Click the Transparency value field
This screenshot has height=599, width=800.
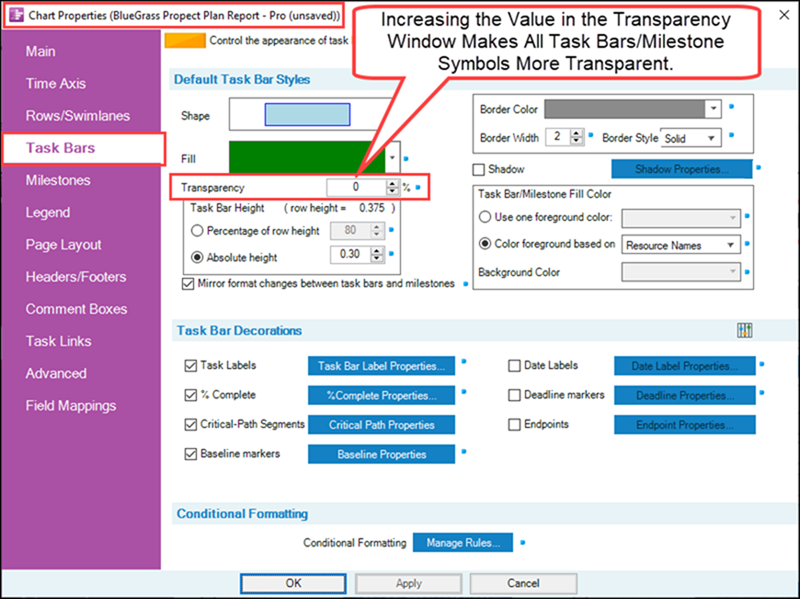coord(356,187)
